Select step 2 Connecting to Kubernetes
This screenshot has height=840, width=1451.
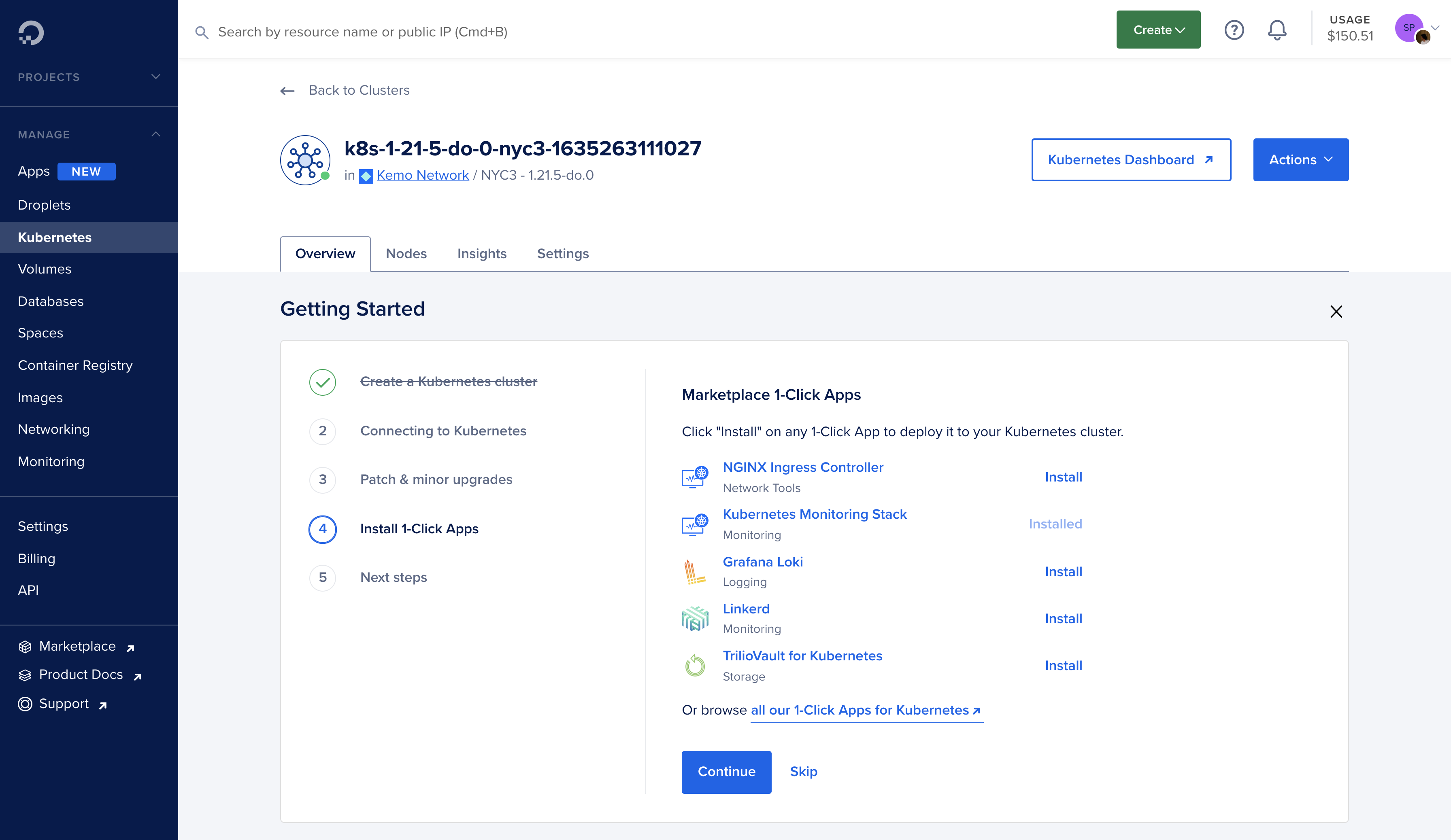pos(443,431)
